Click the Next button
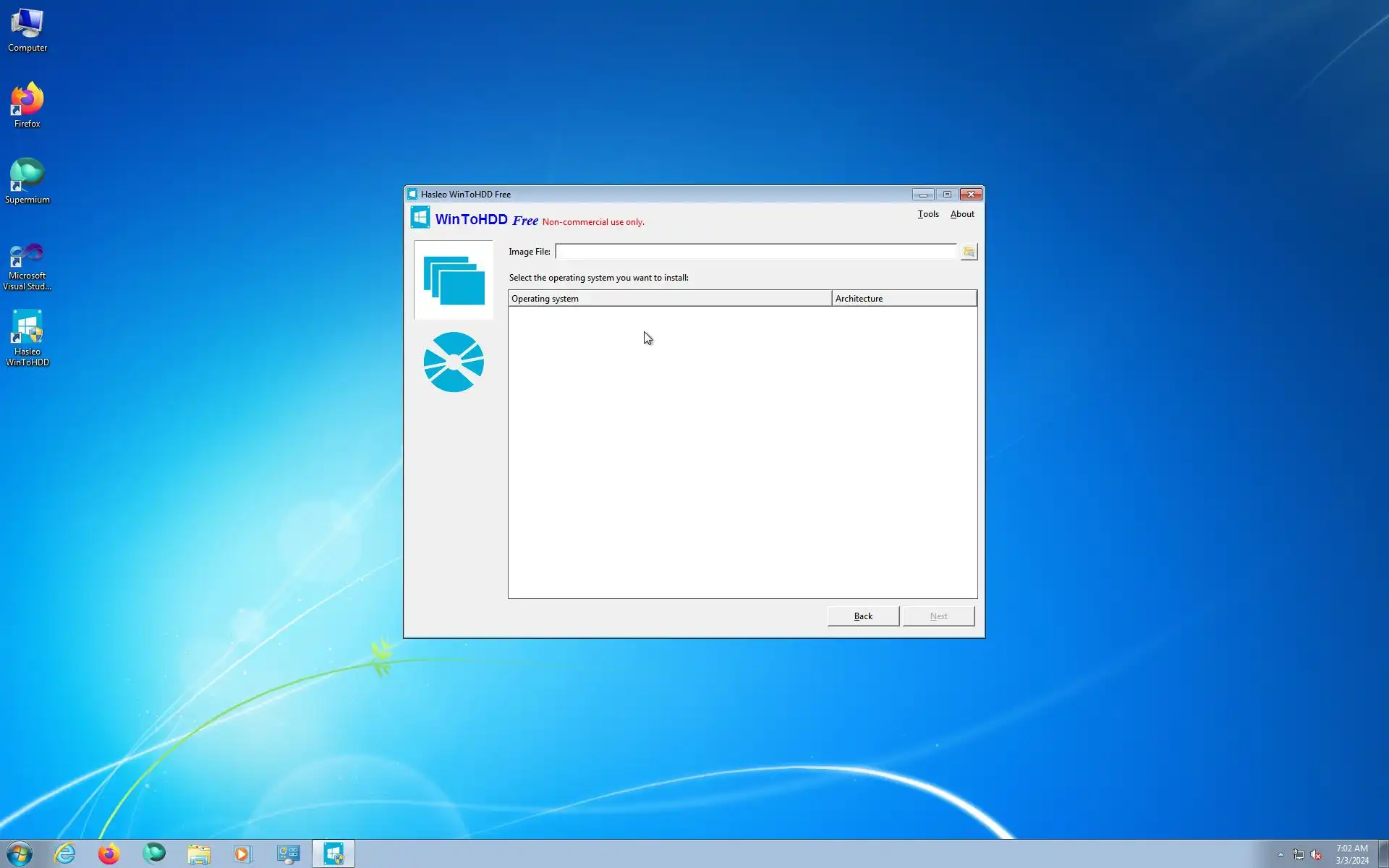Screen dimensions: 1389x868 [938, 616]
